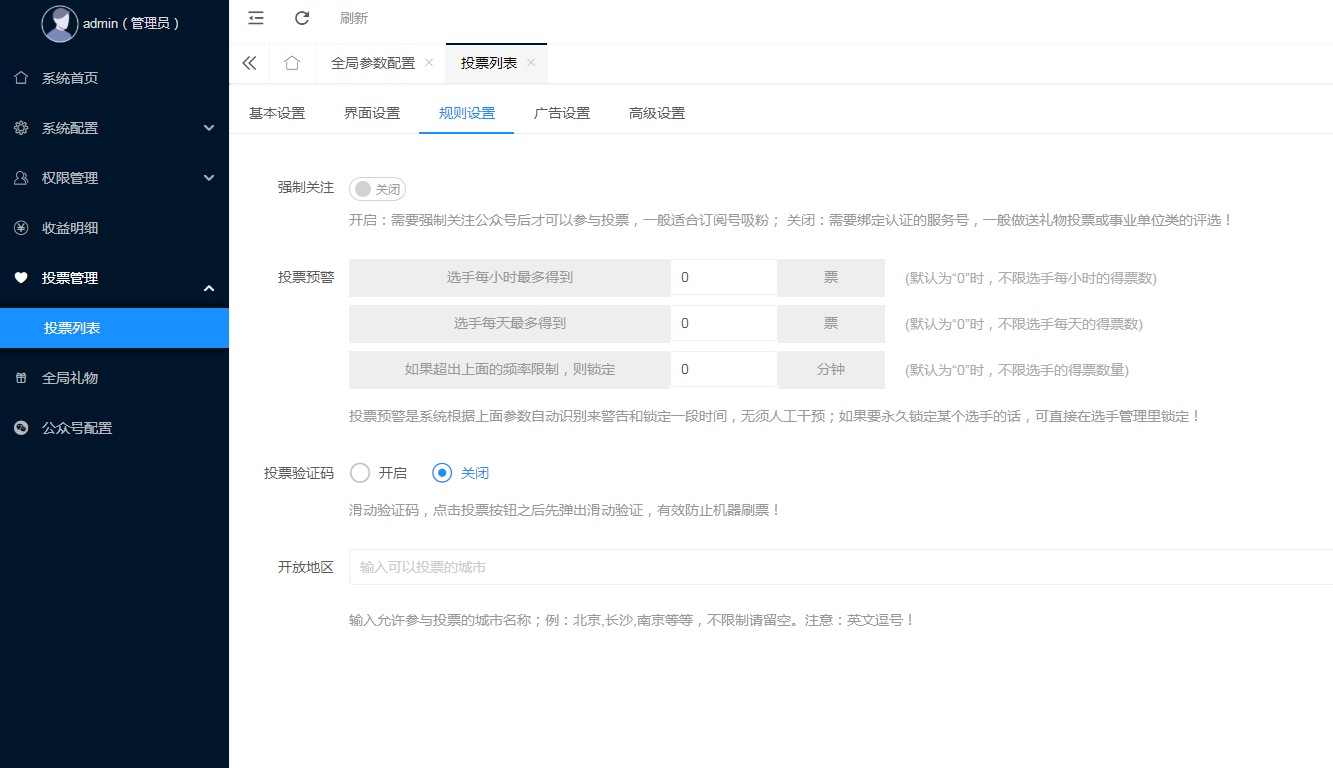Close the 投票列表 tab
Viewport: 1333px width, 768px height.
click(531, 62)
